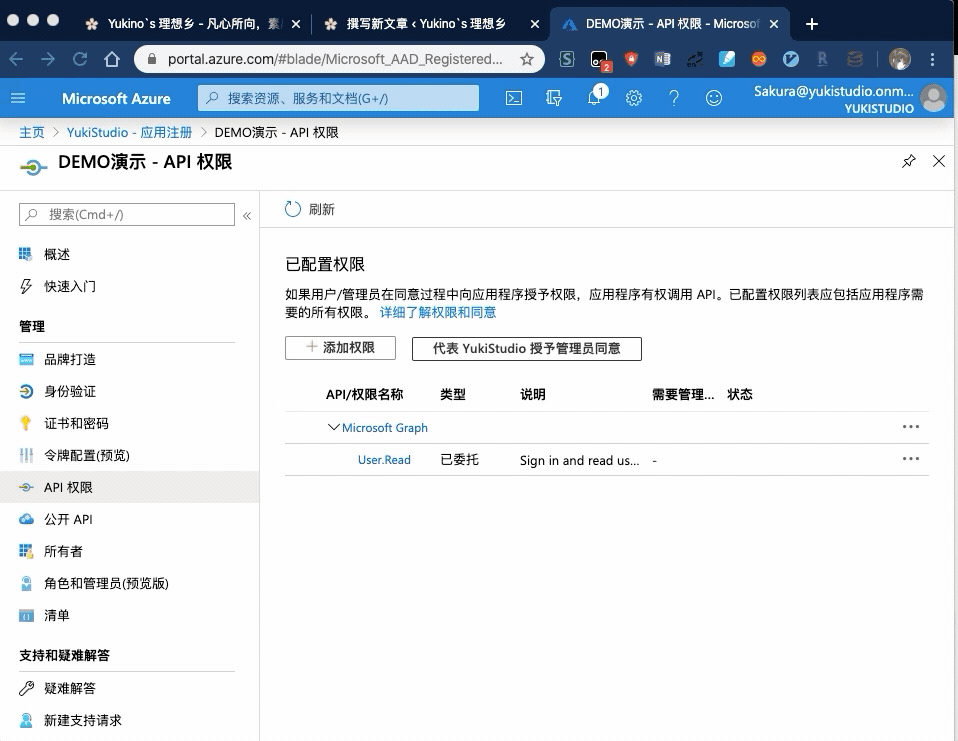Go back in browser history
958x741 pixels.
coord(16,59)
